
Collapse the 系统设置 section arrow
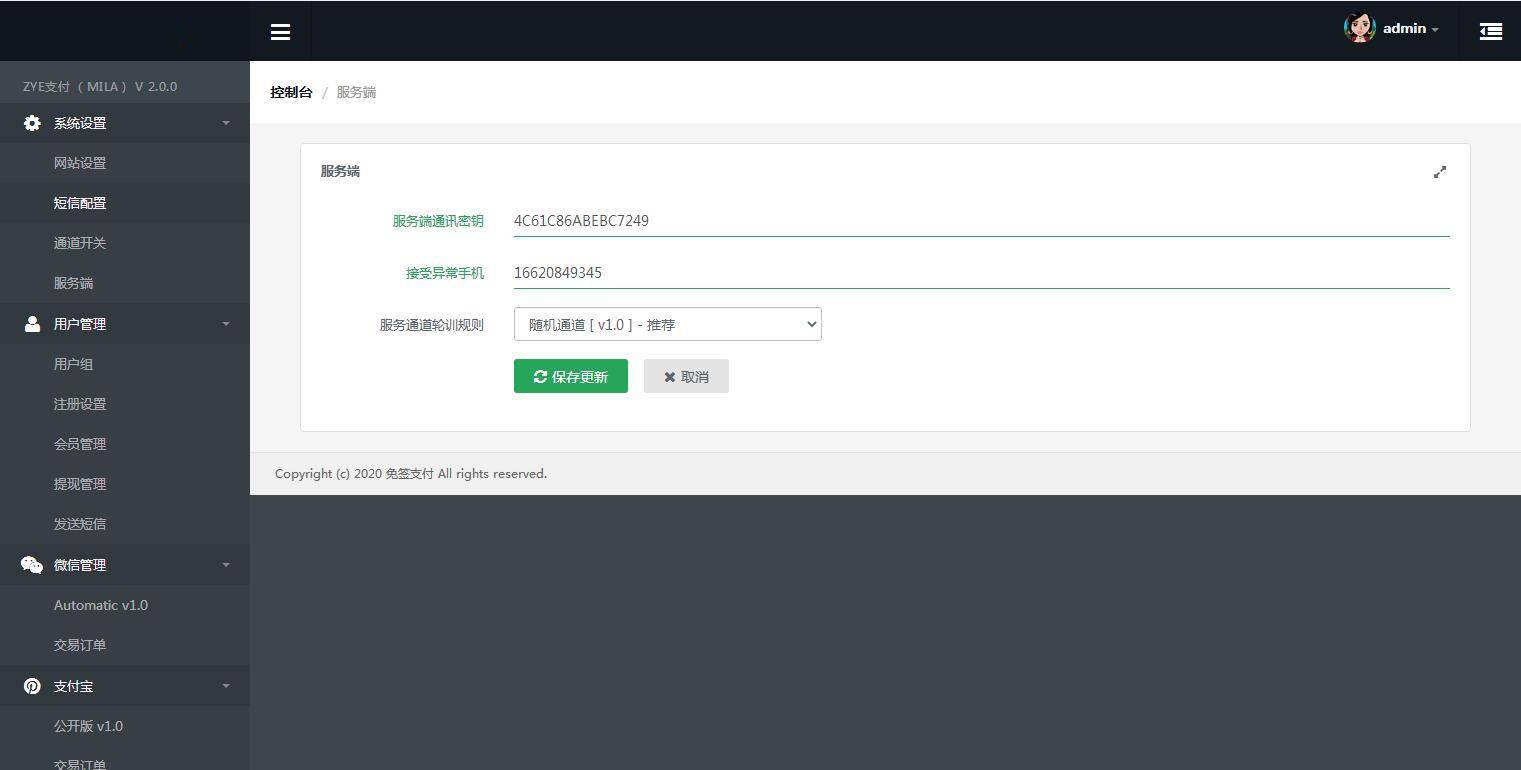[226, 123]
